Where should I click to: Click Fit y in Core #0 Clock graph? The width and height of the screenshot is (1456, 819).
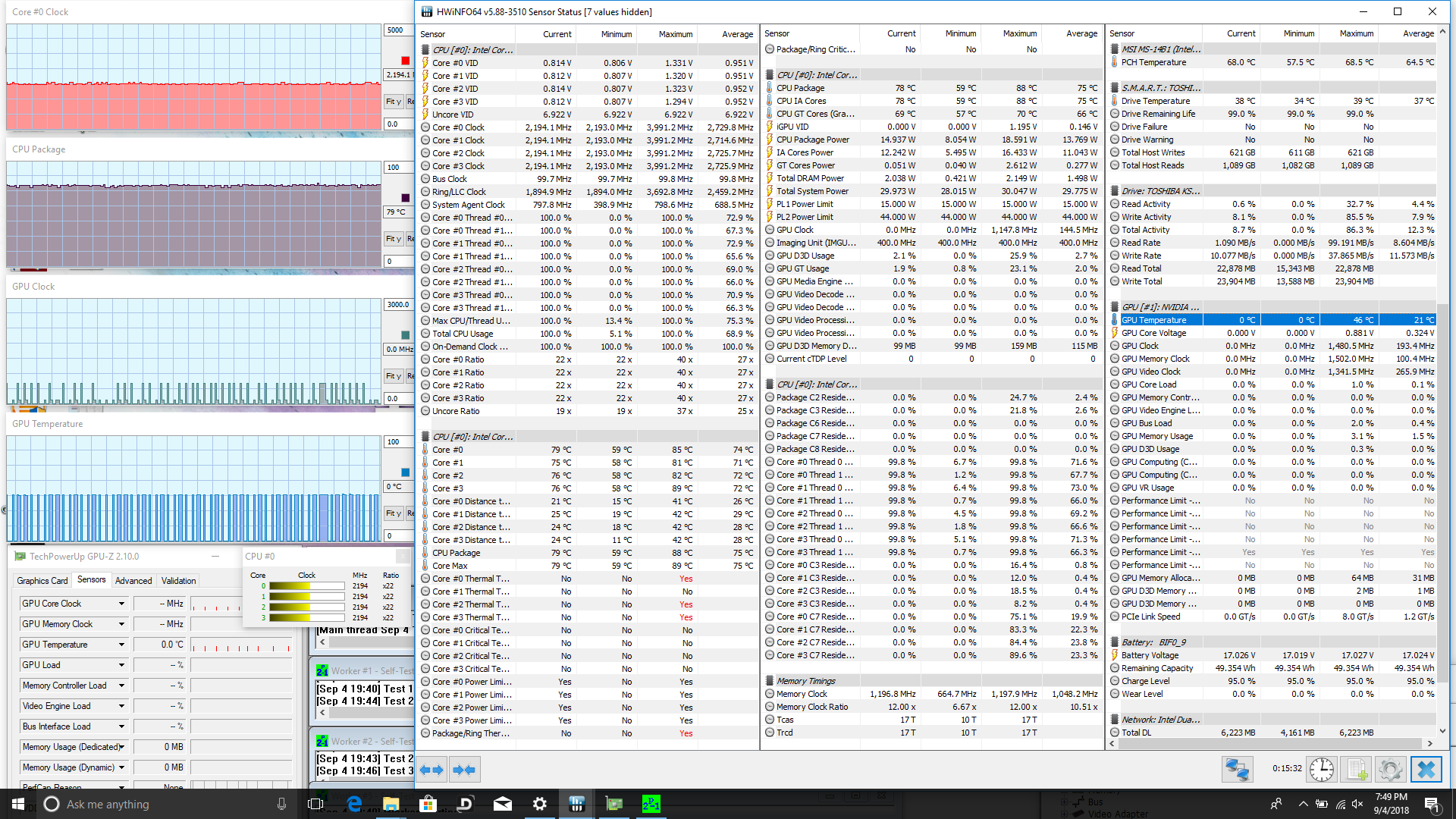coord(393,101)
